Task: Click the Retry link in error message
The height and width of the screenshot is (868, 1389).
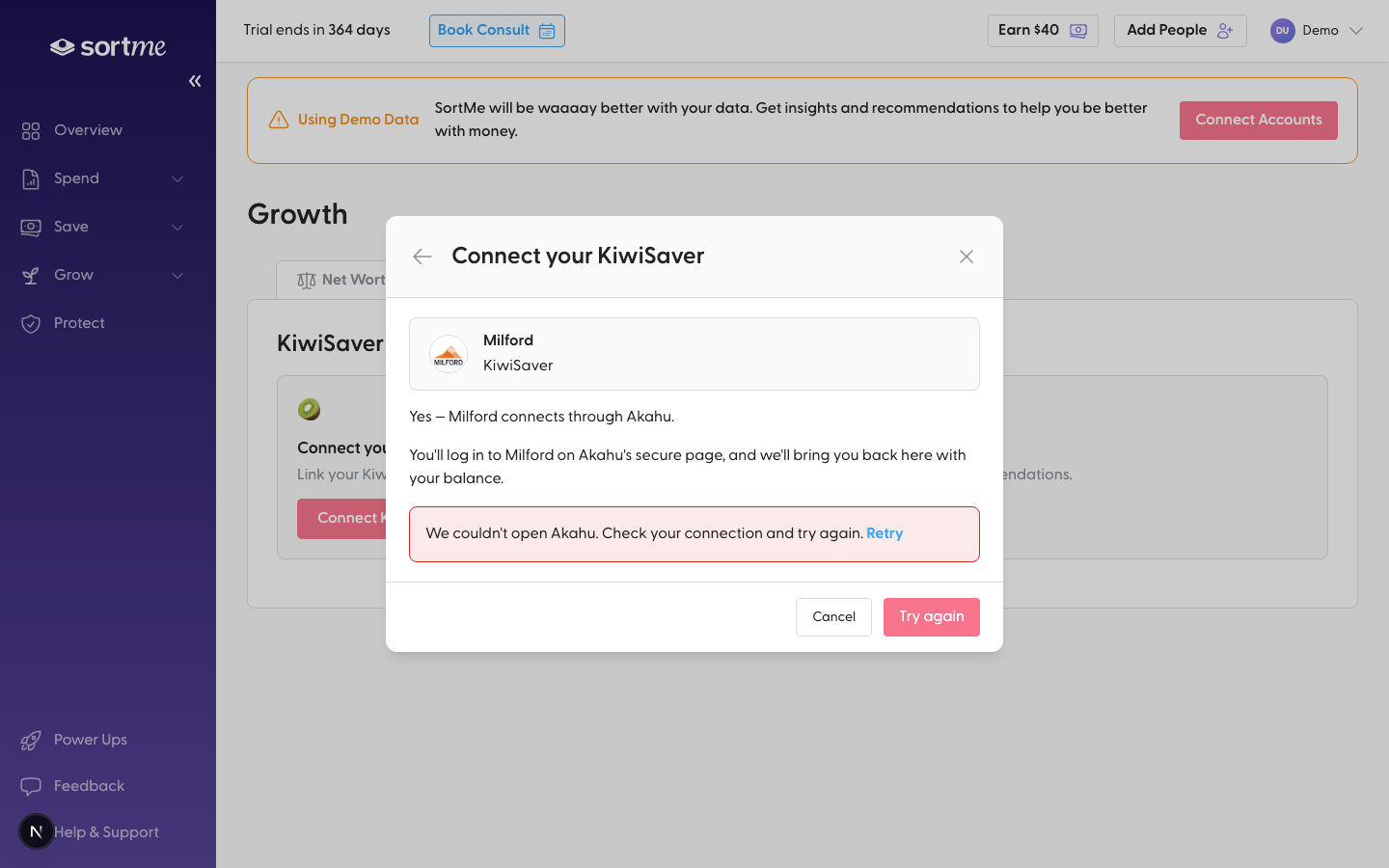Action: coord(885,533)
